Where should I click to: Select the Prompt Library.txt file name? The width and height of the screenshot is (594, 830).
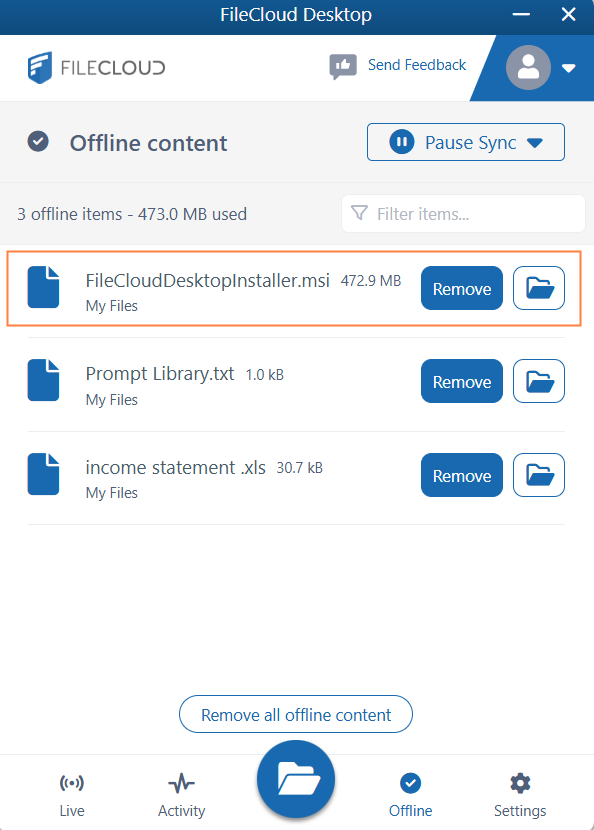click(x=160, y=374)
